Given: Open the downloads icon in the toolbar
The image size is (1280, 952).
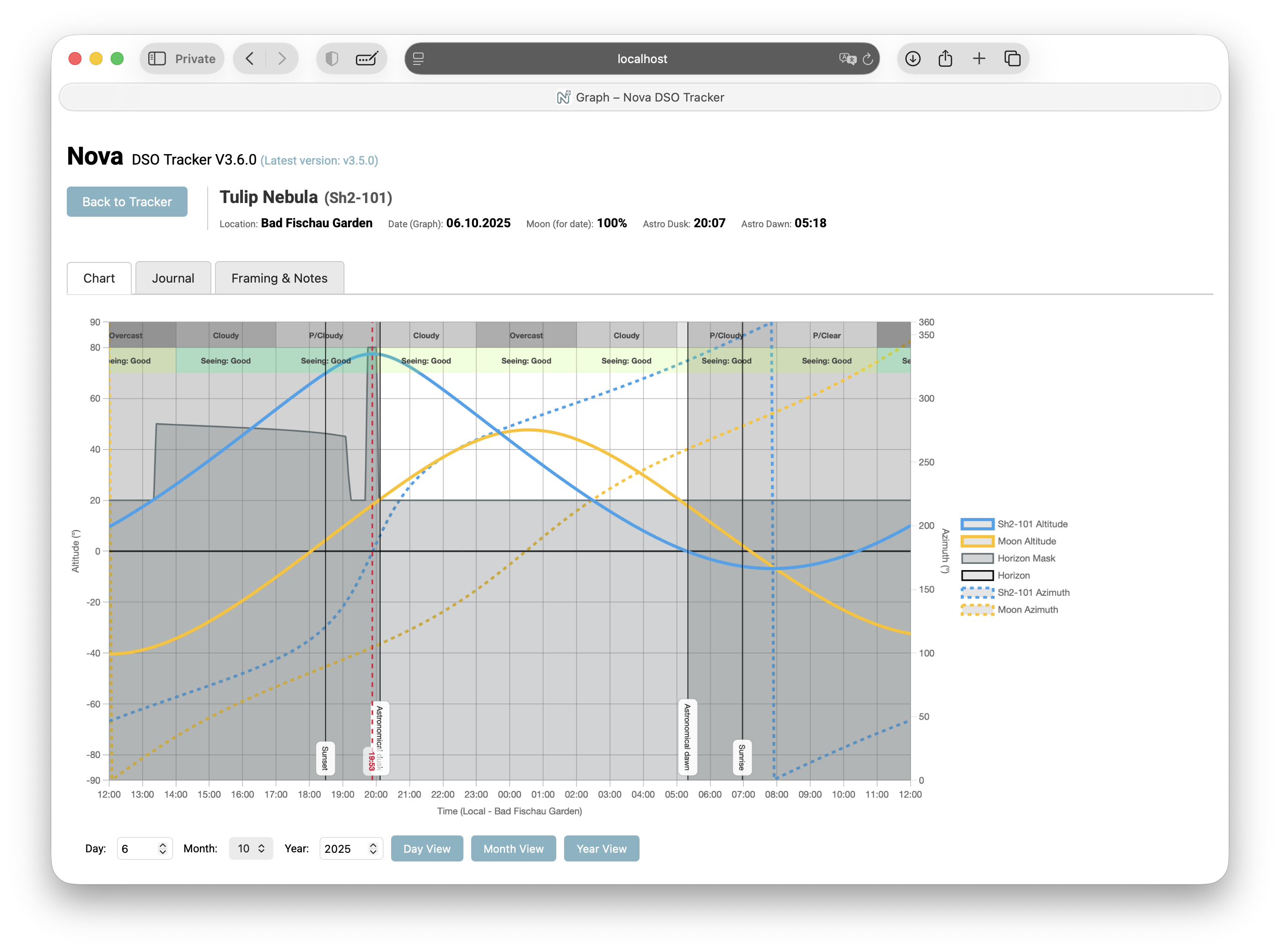Looking at the screenshot, I should (912, 59).
